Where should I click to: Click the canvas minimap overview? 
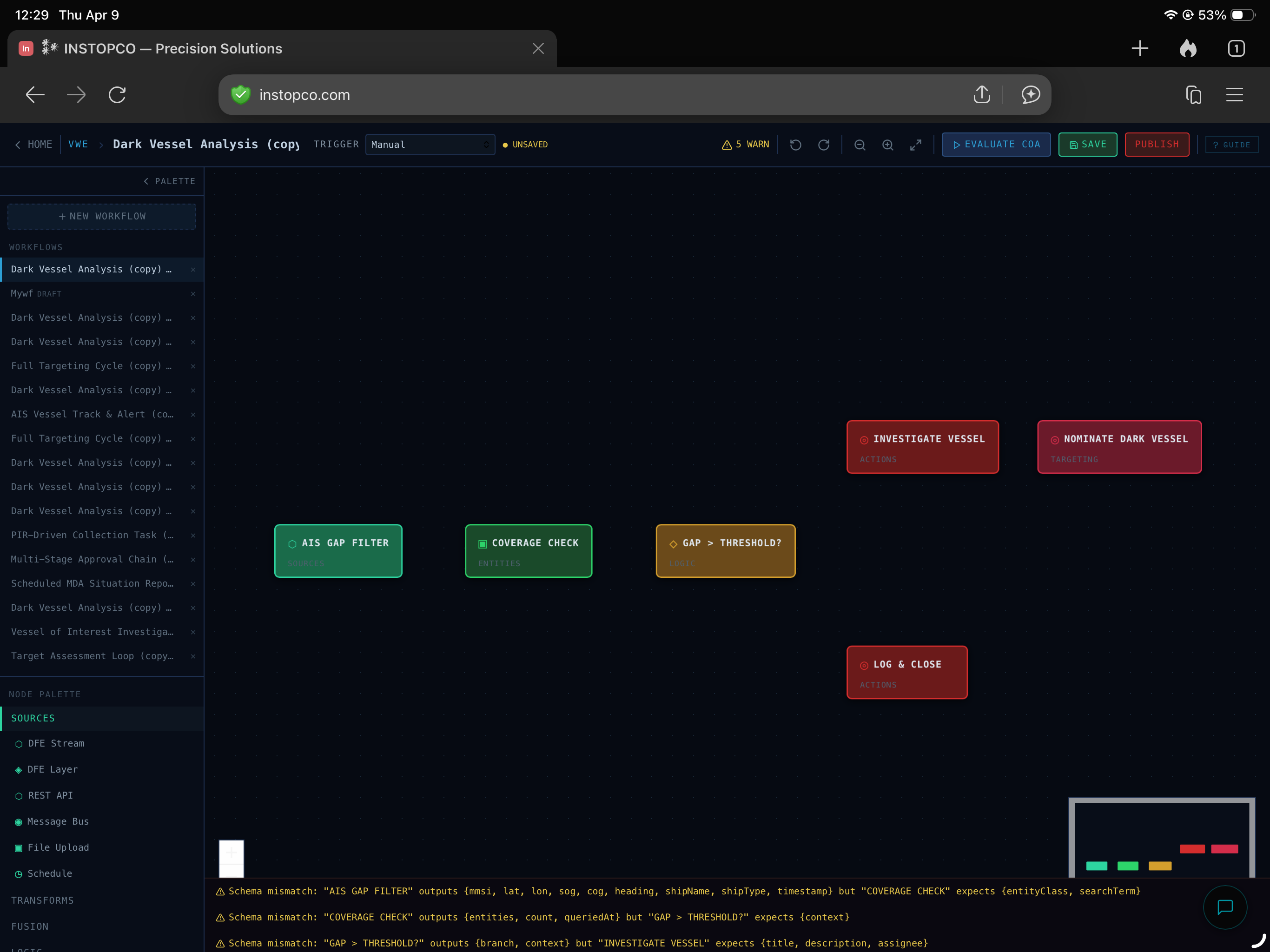[x=1162, y=837]
